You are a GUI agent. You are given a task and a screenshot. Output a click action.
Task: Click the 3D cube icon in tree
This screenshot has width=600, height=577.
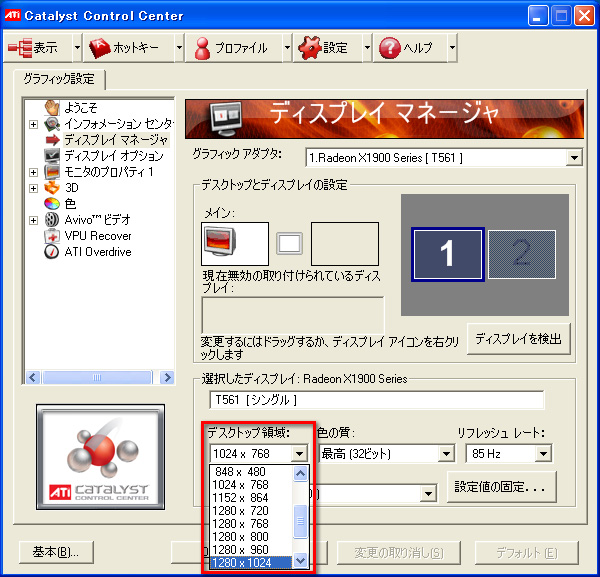[x=52, y=188]
